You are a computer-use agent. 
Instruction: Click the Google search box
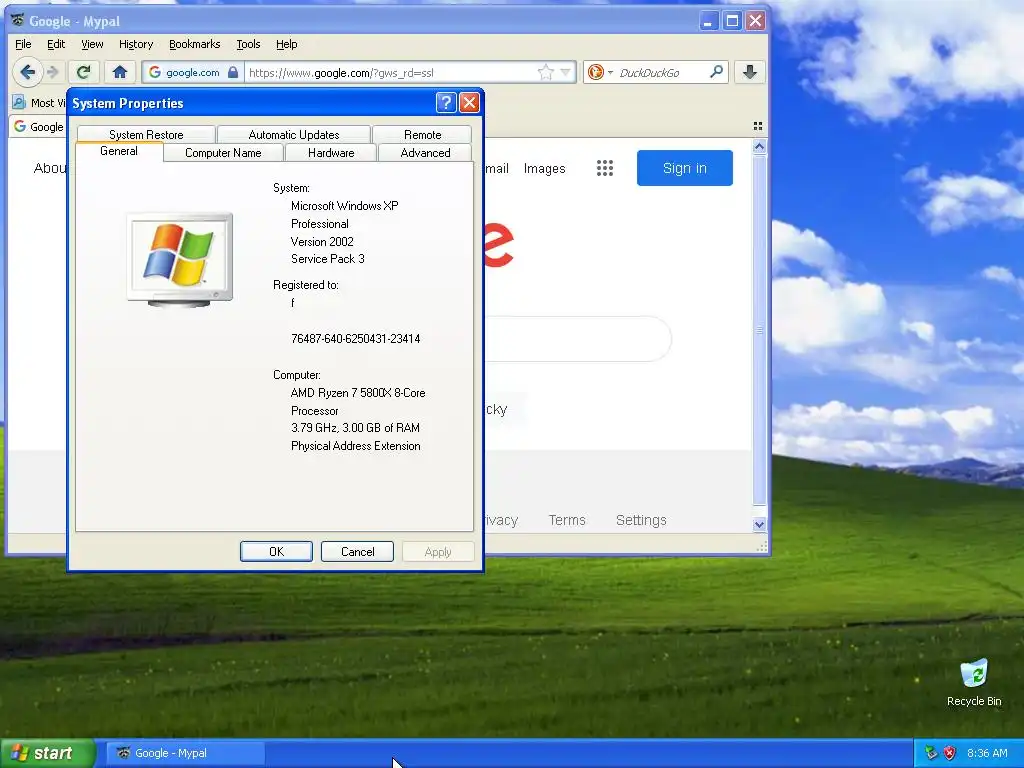coord(578,339)
